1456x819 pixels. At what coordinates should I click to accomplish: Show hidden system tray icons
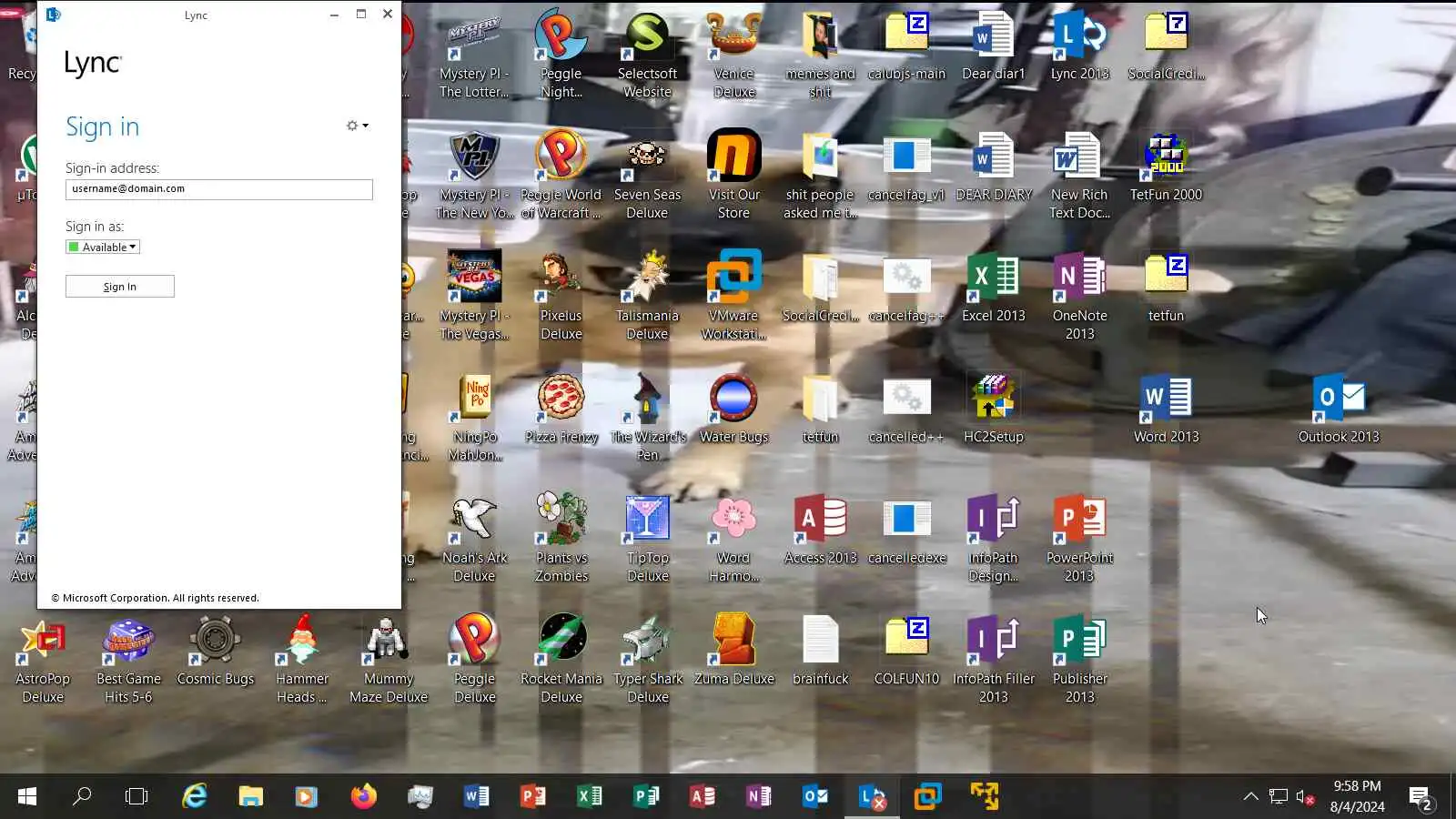coord(1251,797)
